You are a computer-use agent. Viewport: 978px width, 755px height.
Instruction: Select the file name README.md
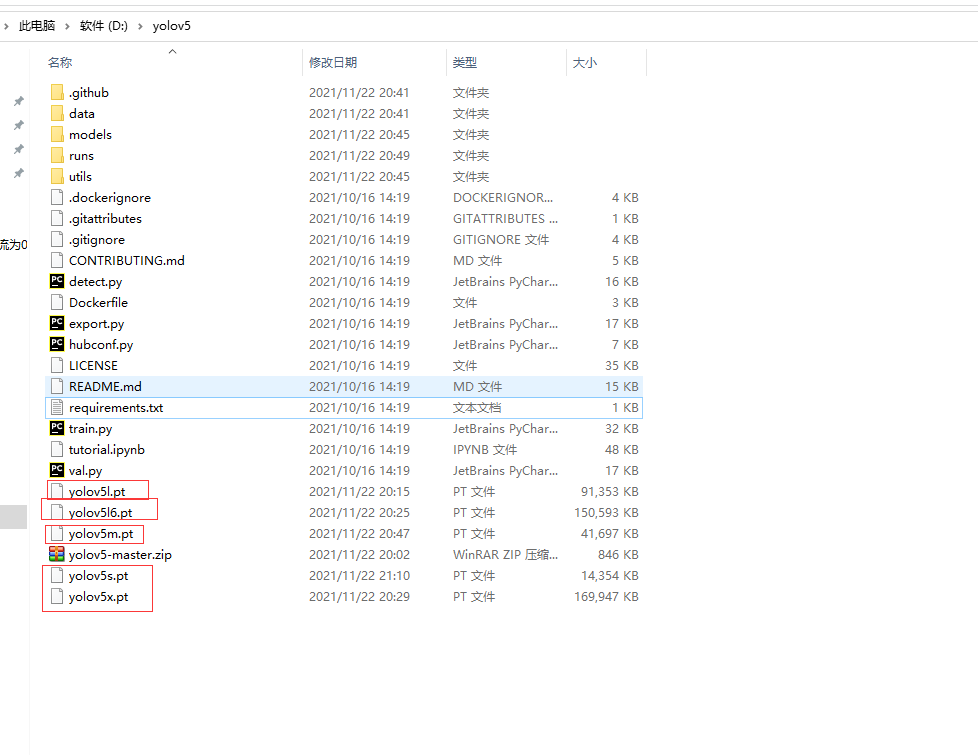(x=105, y=386)
